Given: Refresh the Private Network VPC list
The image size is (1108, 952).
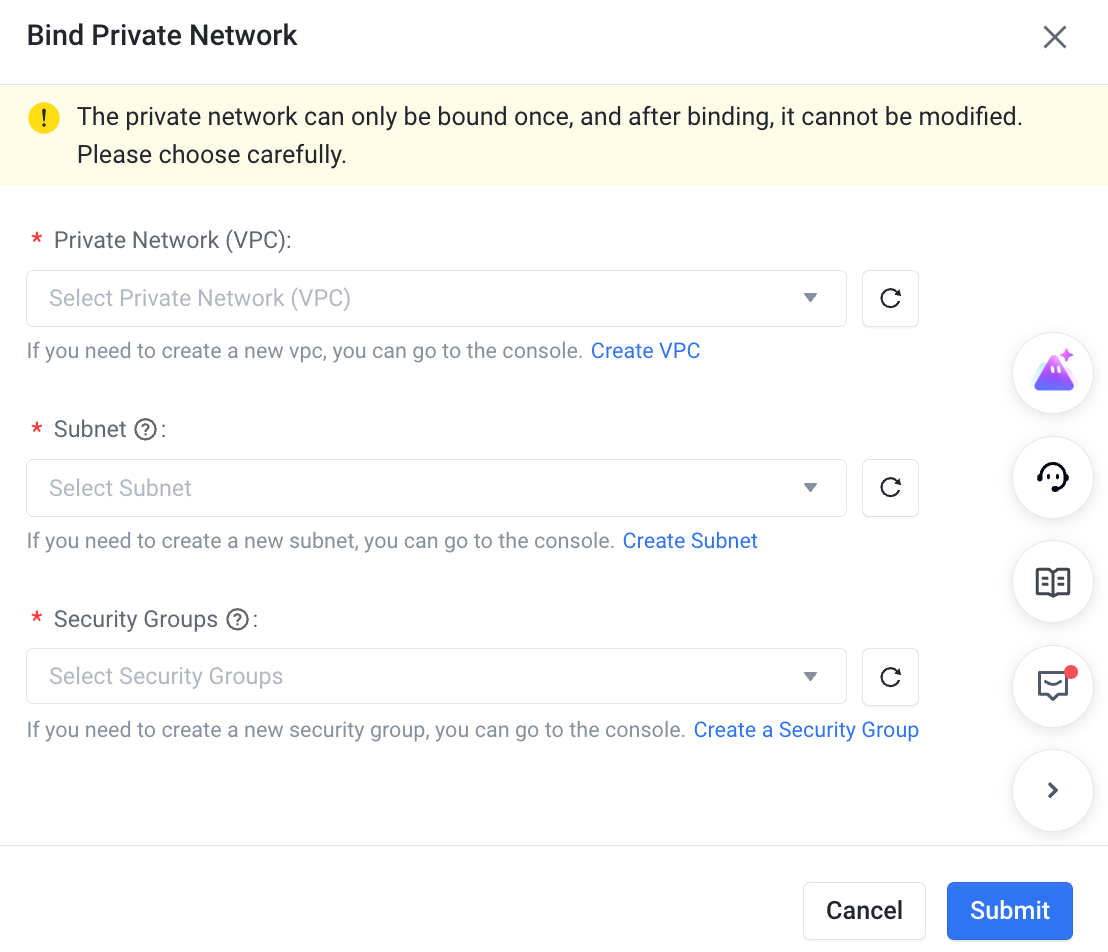Looking at the screenshot, I should pyautogui.click(x=890, y=298).
